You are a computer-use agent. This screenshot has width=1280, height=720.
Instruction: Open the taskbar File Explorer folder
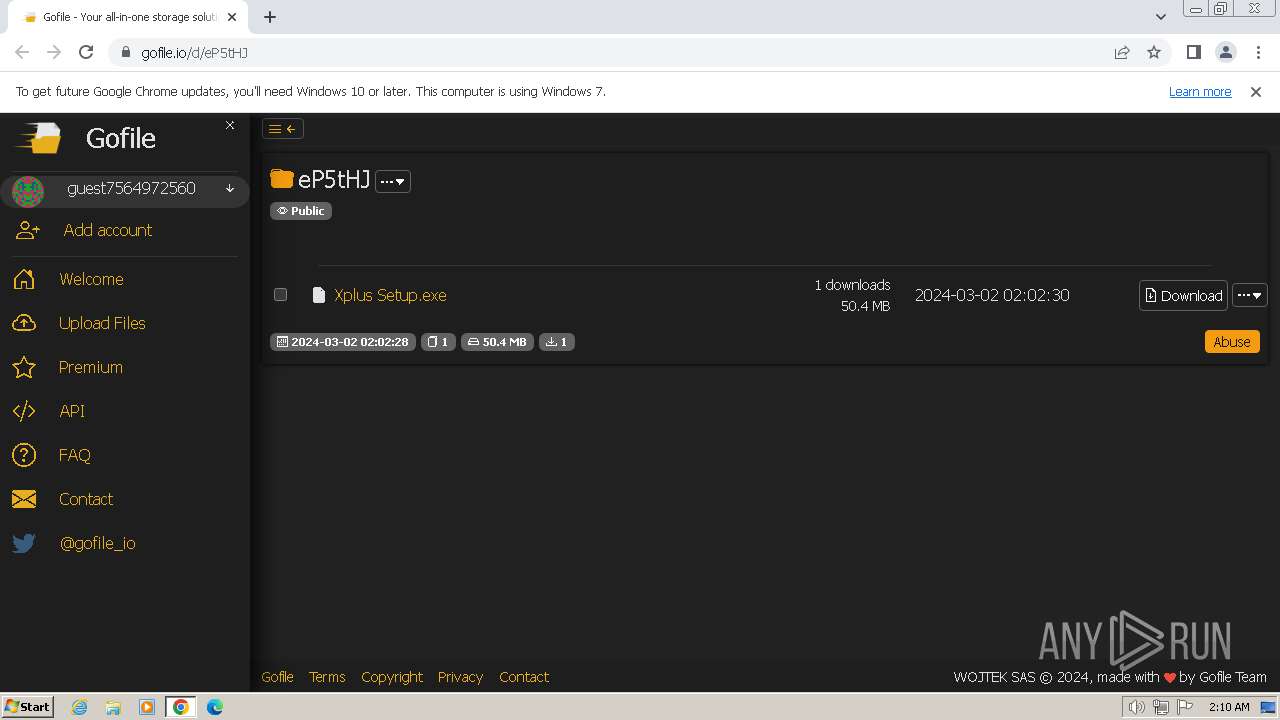point(113,707)
